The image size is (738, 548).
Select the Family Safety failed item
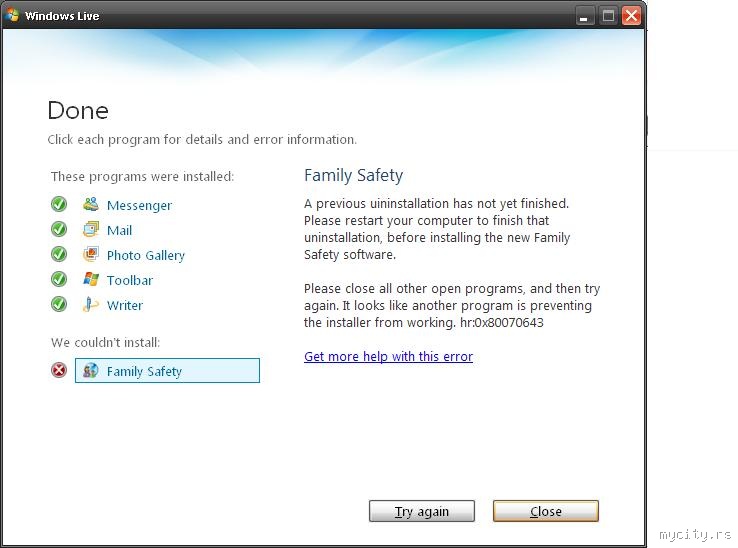(x=167, y=371)
